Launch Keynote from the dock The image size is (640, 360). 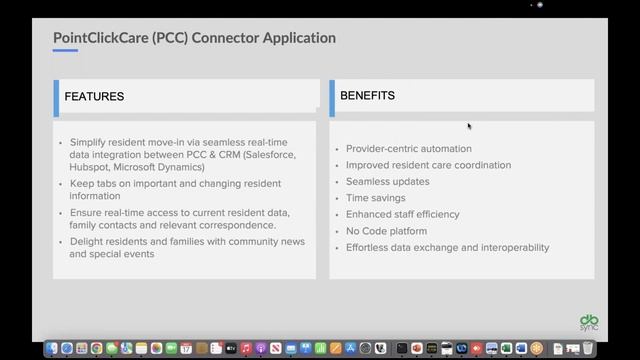(x=306, y=348)
